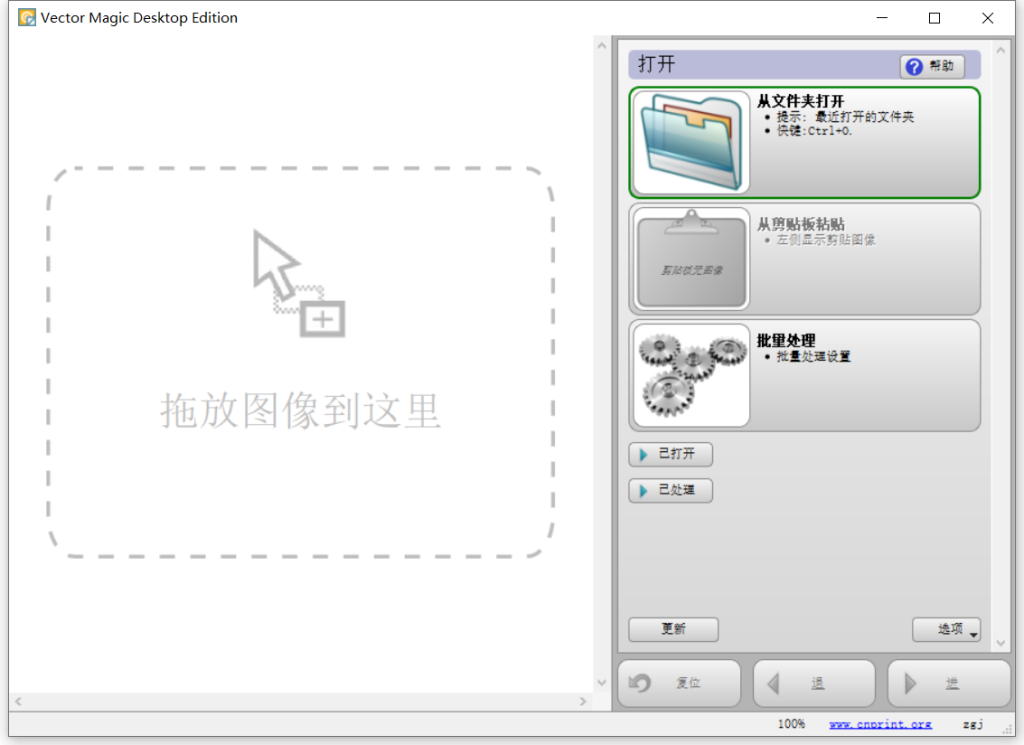Click the drag-and-drop image area
Screen dimensions: 1024x745
300,362
